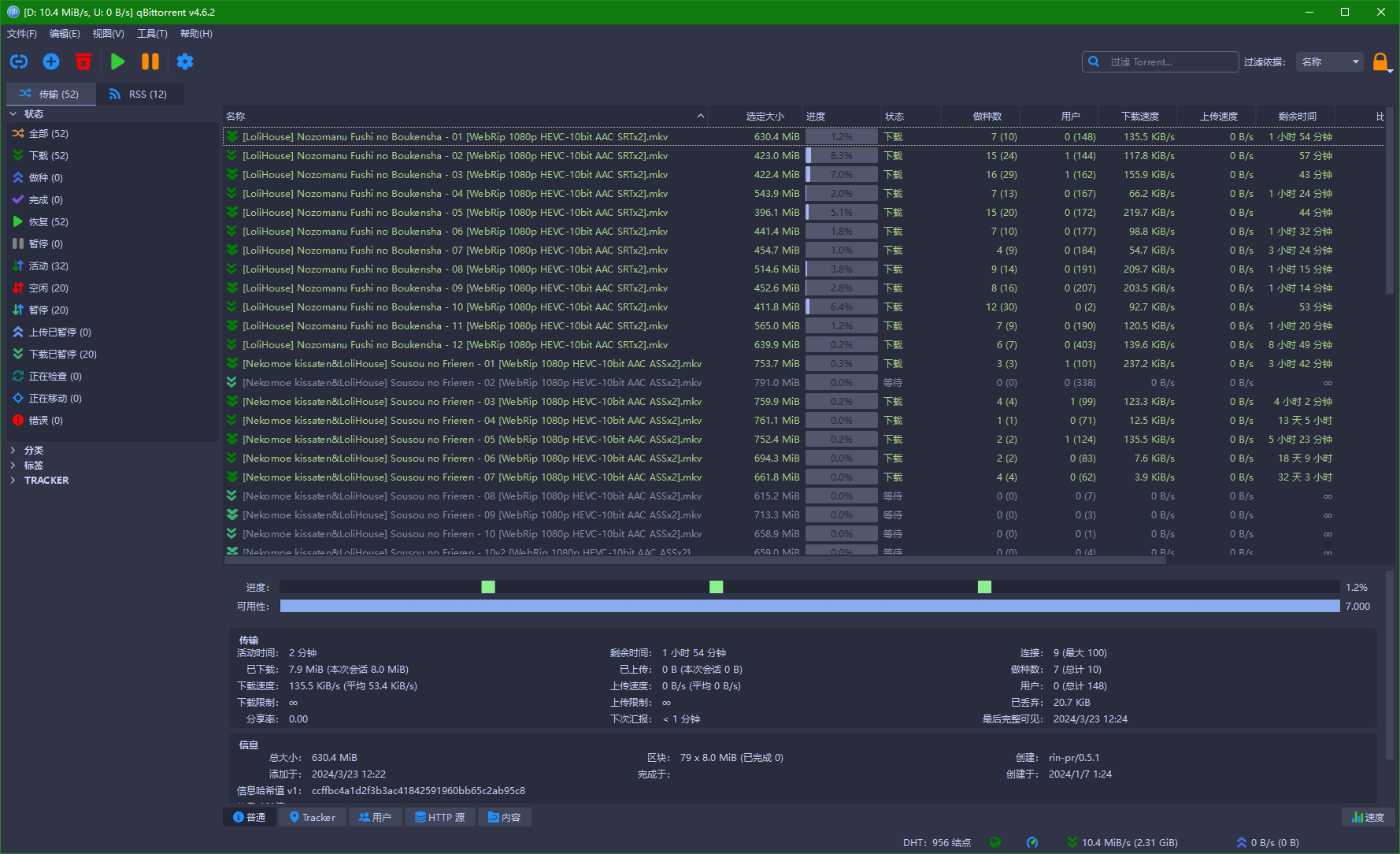Viewport: 1400px width, 854px height.
Task: Switch to the RSS (12) tab
Action: point(139,94)
